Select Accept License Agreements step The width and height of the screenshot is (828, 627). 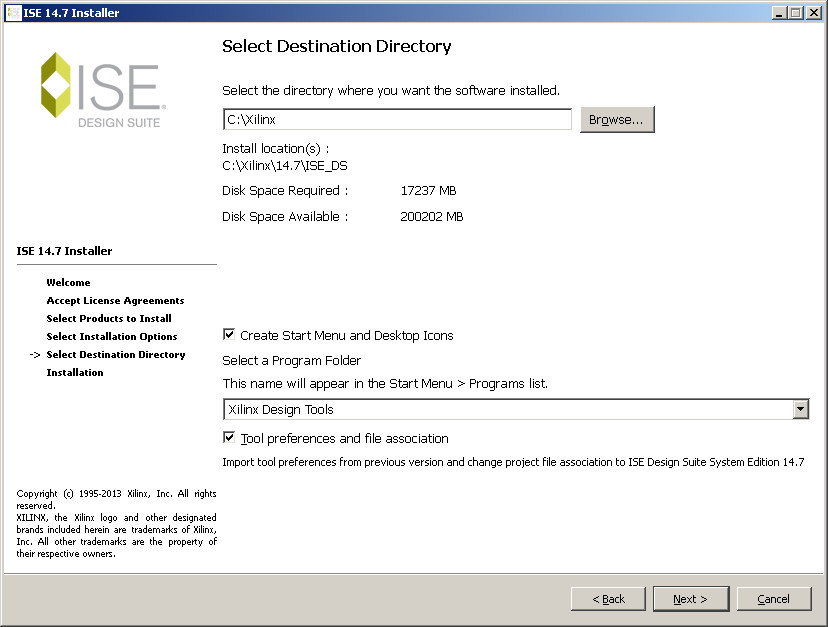coord(115,301)
